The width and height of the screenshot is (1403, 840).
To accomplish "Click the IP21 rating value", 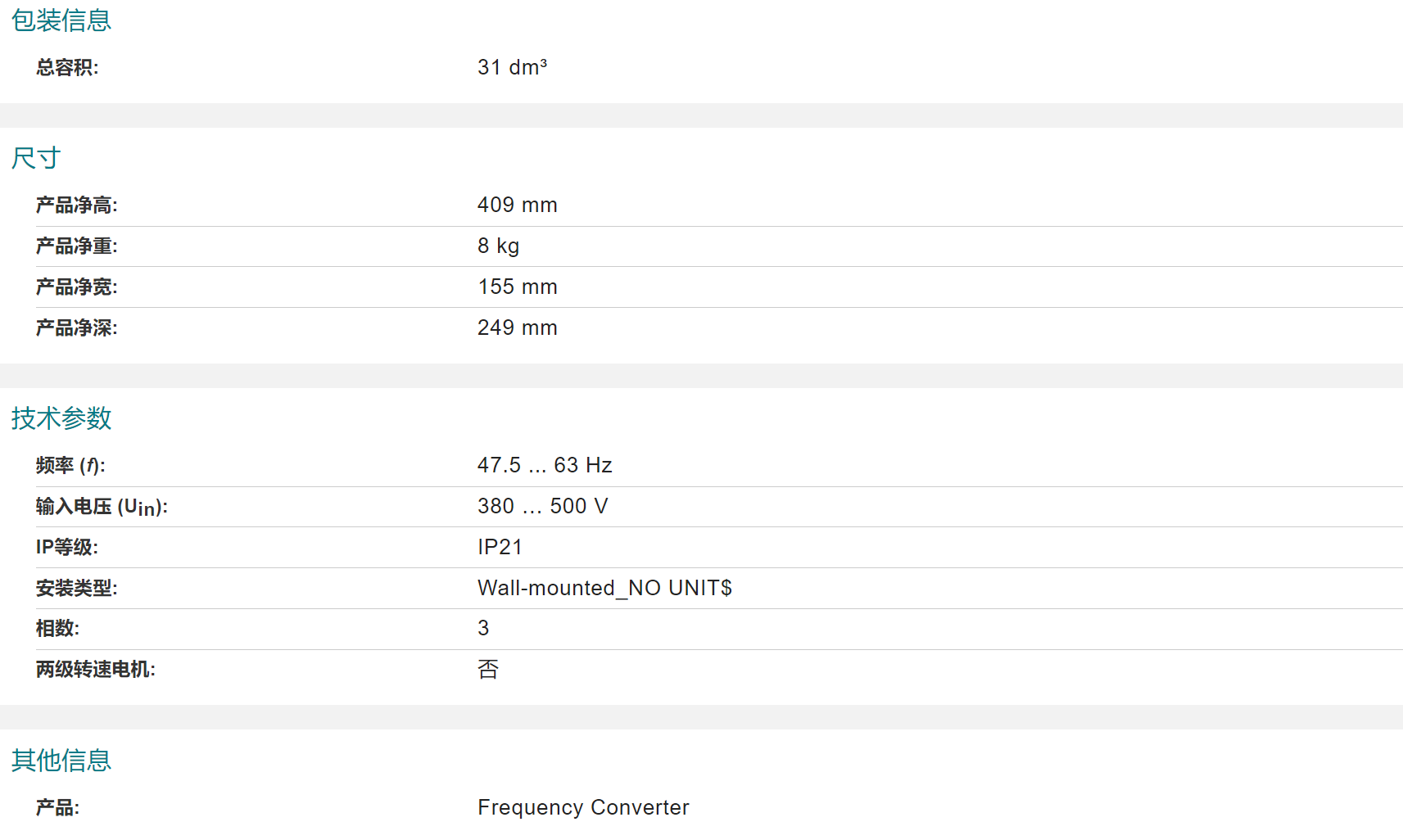I will point(500,547).
